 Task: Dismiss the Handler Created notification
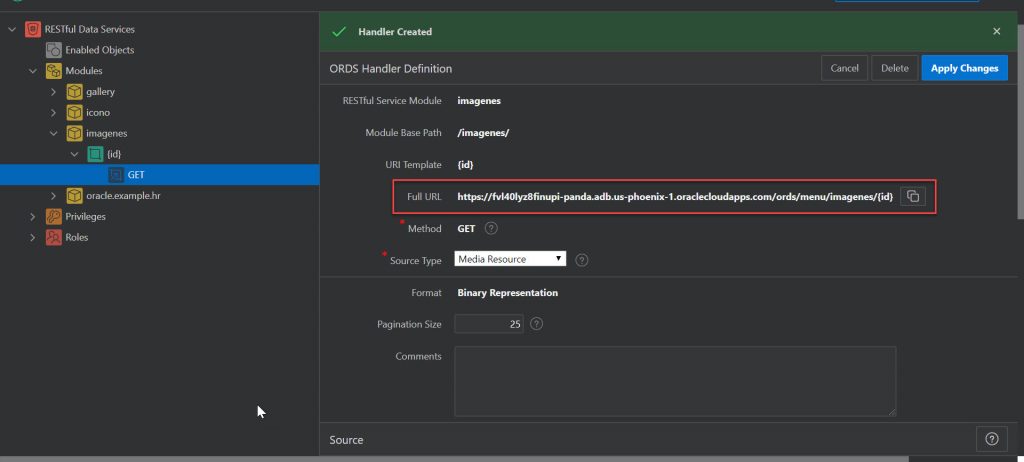point(997,31)
